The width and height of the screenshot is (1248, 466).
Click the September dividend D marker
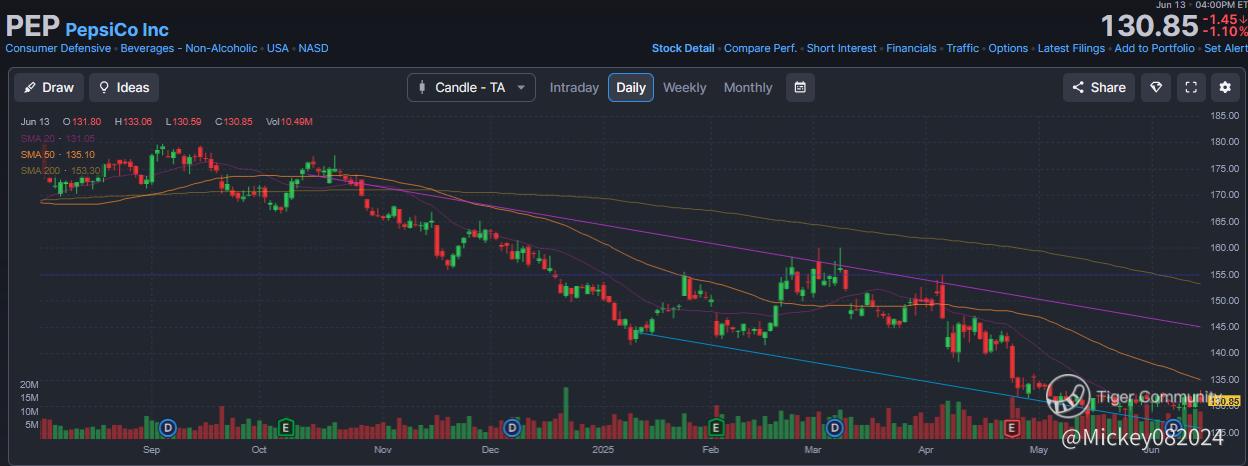pyautogui.click(x=168, y=427)
